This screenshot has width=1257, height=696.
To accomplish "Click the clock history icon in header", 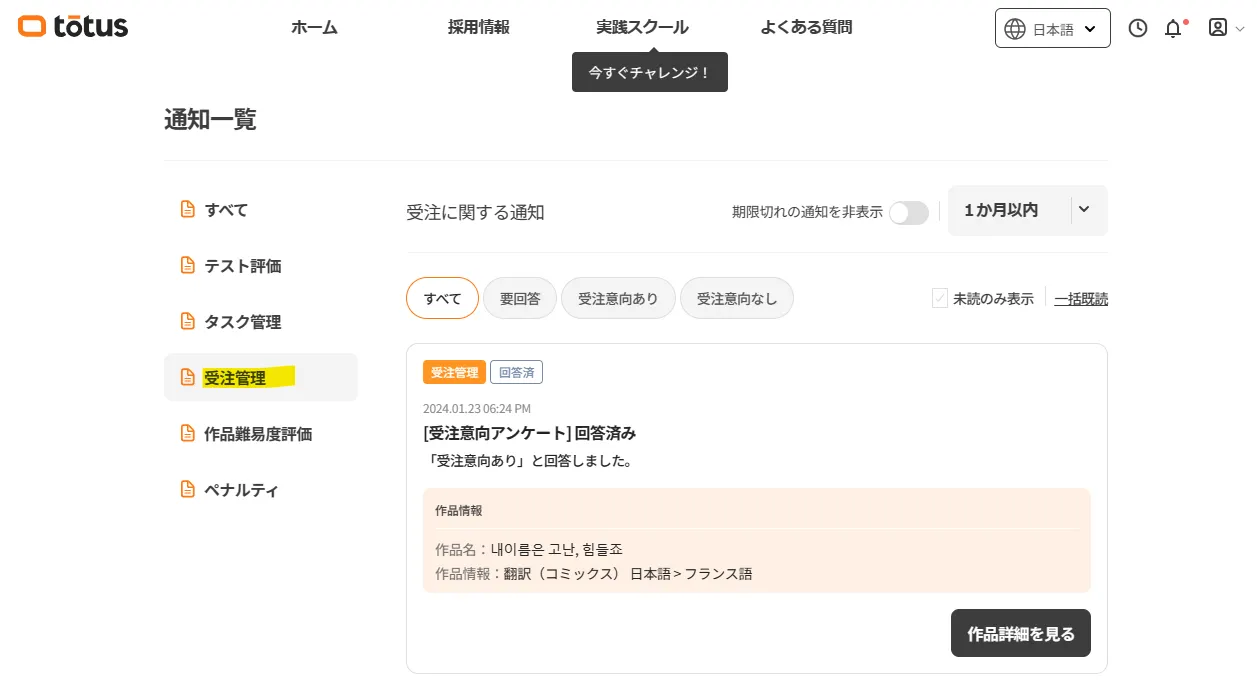I will (1137, 28).
